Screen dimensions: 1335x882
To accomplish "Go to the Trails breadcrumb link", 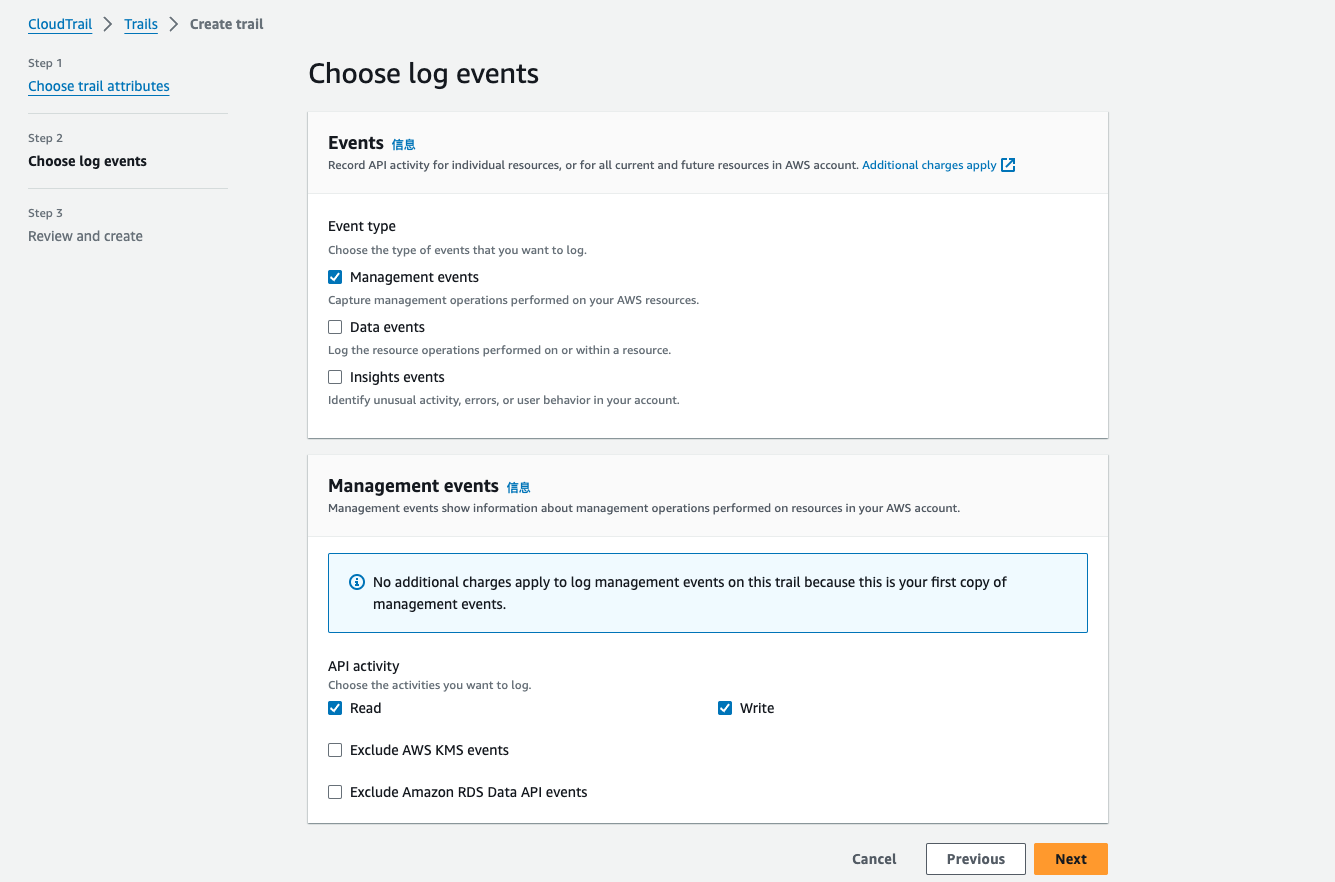I will point(141,24).
